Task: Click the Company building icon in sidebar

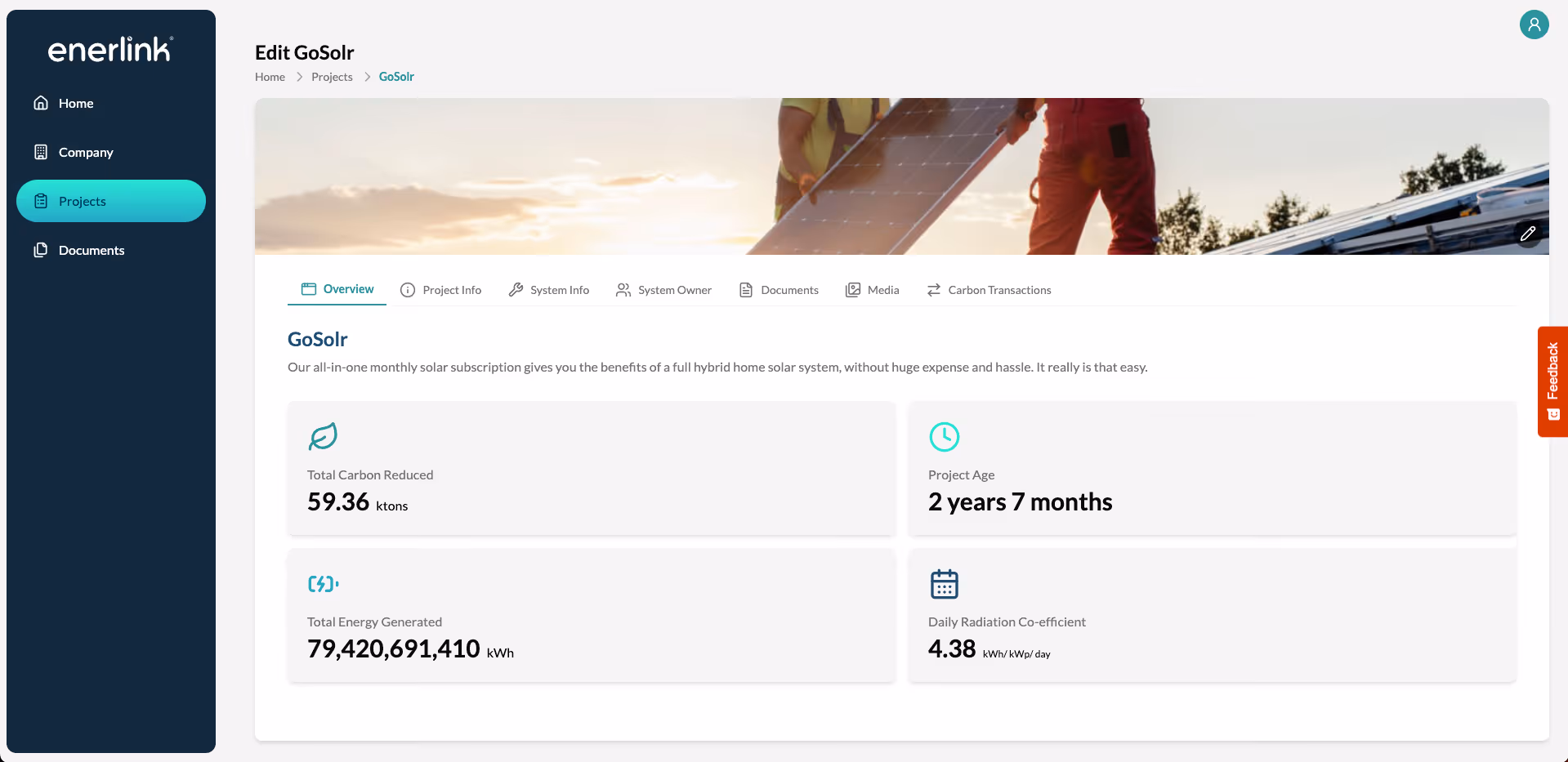Action: (41, 152)
